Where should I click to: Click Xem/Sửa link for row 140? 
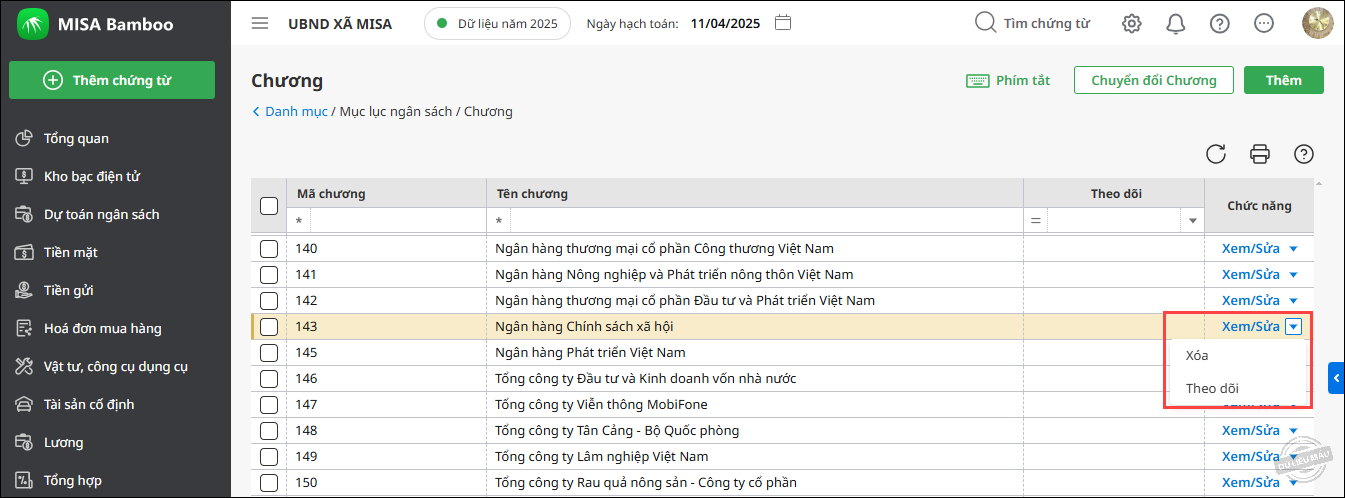(1251, 248)
